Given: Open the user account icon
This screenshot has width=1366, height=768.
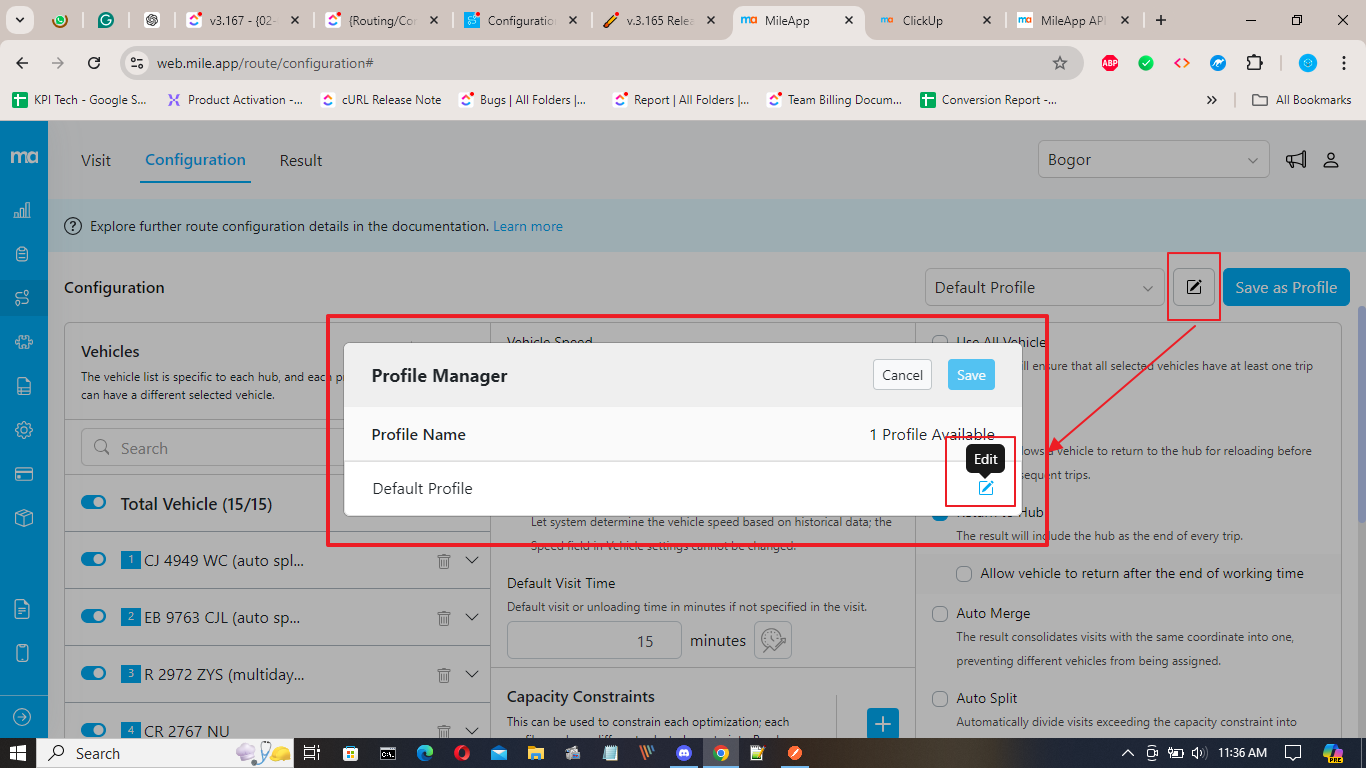Looking at the screenshot, I should click(x=1331, y=160).
